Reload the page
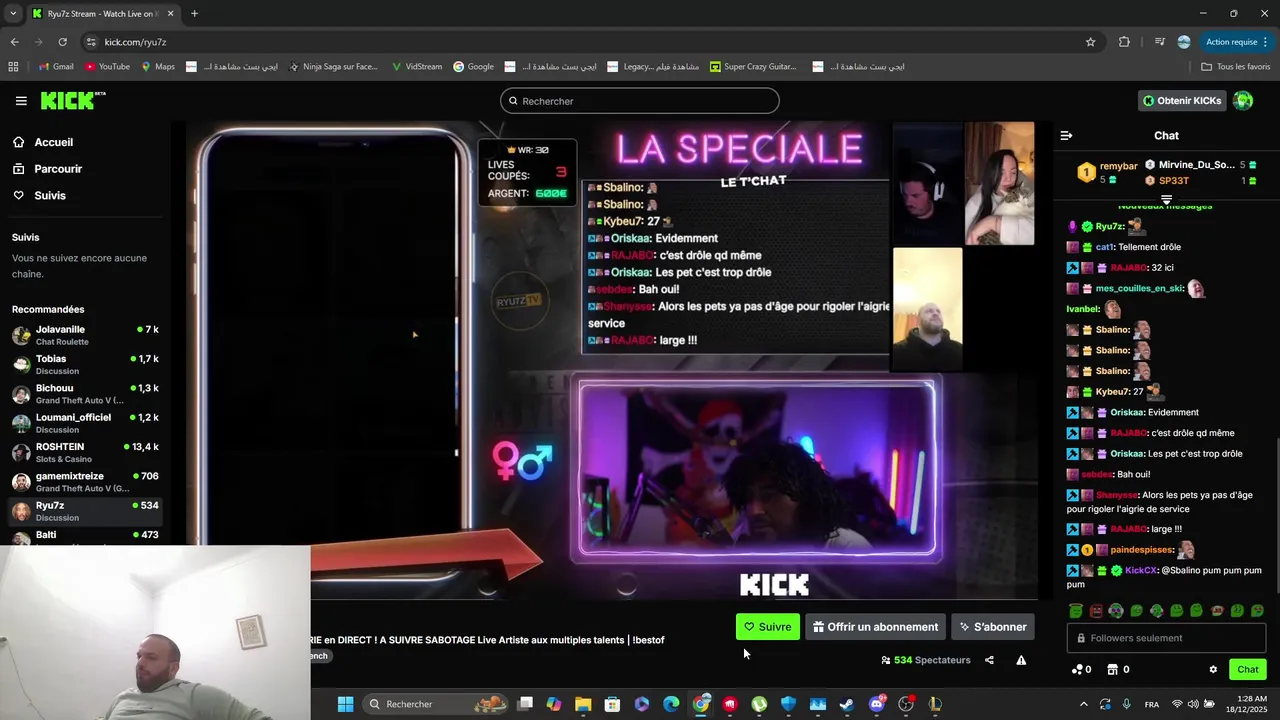This screenshot has width=1280, height=720. (62, 42)
